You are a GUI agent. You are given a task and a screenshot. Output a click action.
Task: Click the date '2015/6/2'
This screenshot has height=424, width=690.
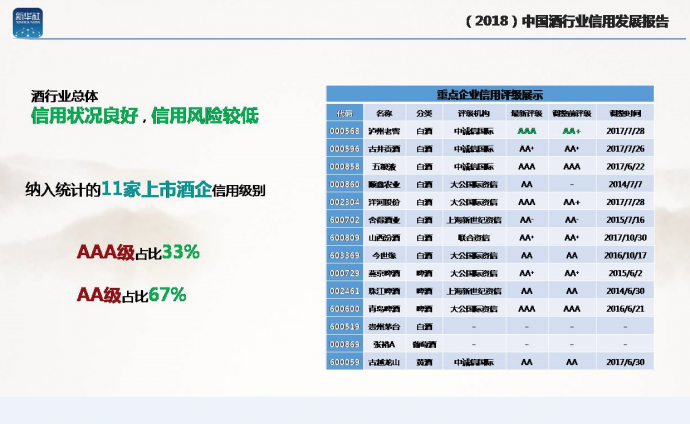coord(625,273)
